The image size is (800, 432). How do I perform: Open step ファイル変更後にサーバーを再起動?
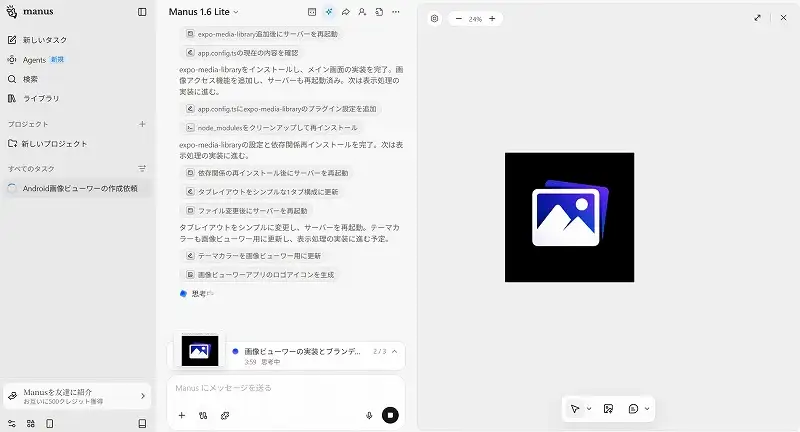(247, 211)
